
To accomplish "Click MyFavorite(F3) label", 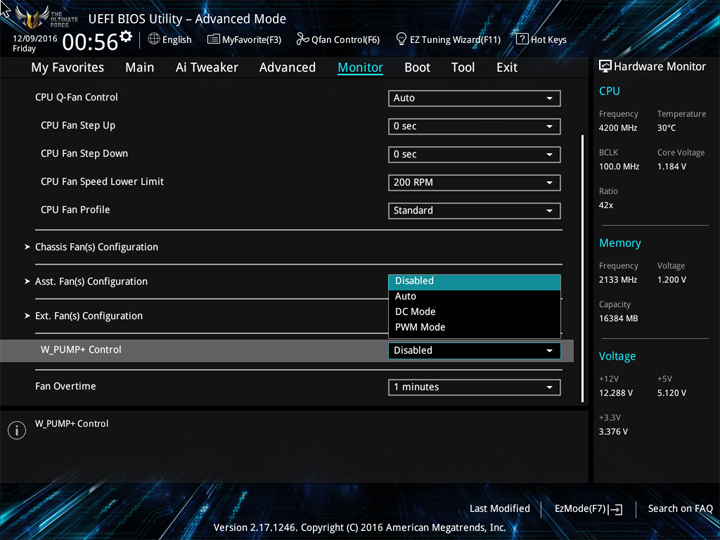I will tap(252, 40).
